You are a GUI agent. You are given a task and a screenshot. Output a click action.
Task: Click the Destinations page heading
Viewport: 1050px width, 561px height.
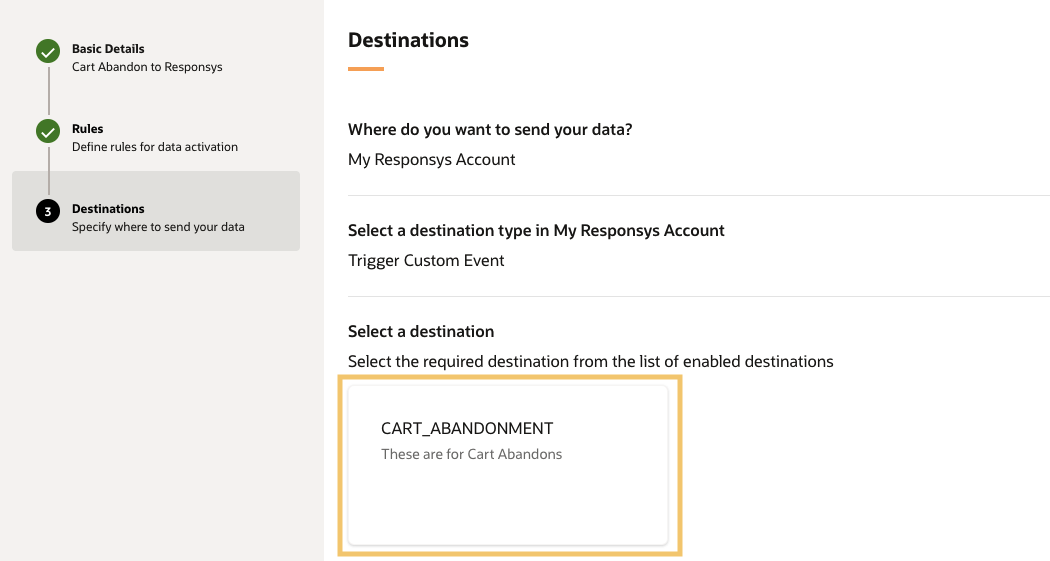click(x=408, y=40)
